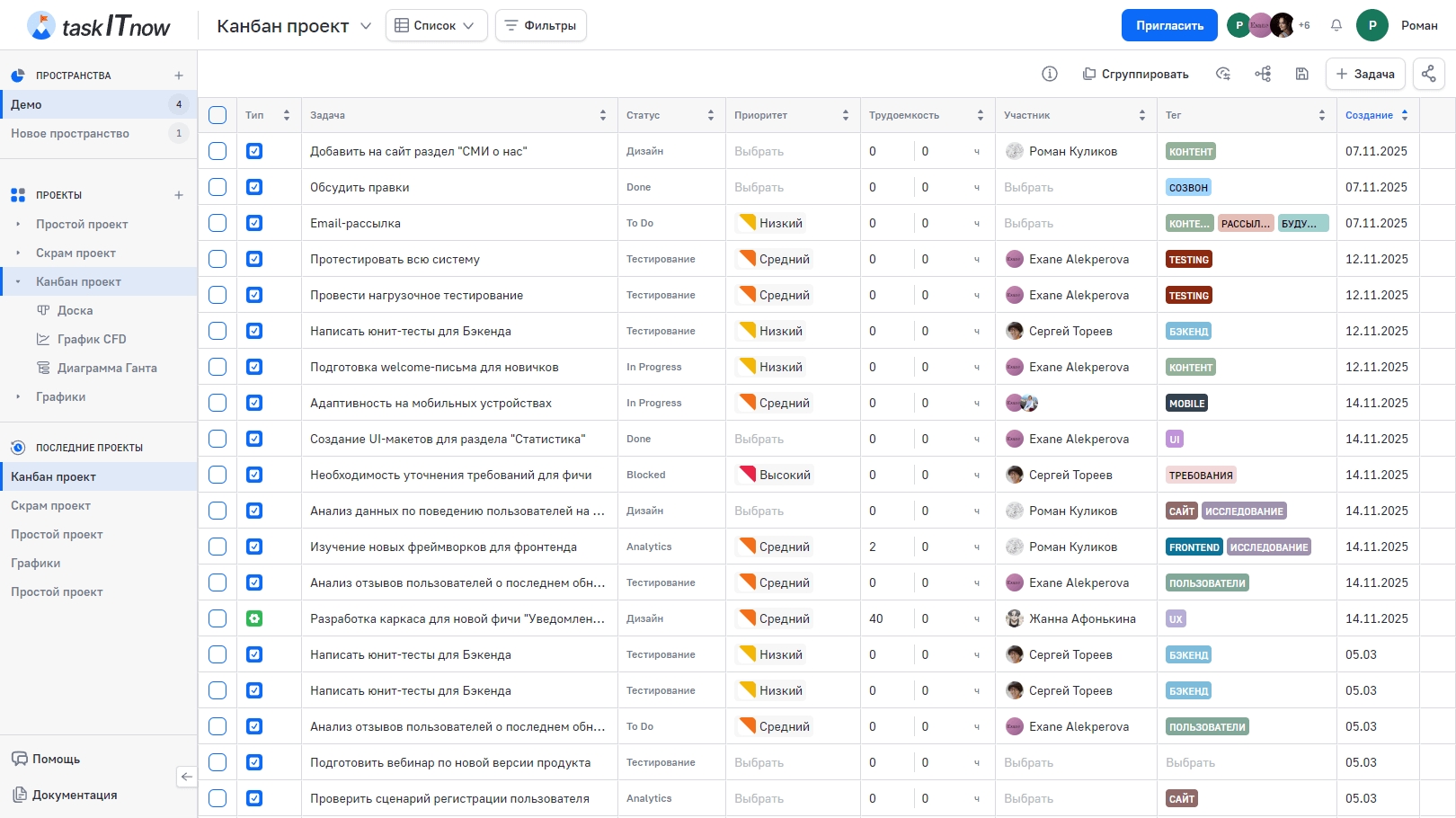This screenshot has width=1456, height=818.
Task: Add a new space with the plus icon
Action: (179, 76)
